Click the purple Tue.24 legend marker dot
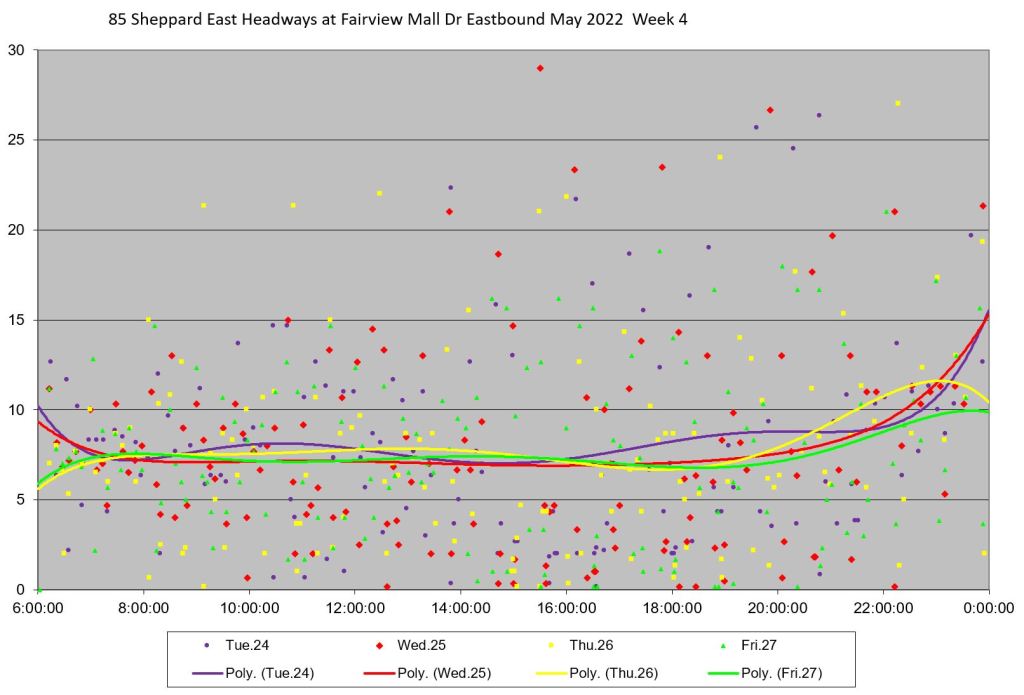The image size is (1024, 695). point(205,645)
